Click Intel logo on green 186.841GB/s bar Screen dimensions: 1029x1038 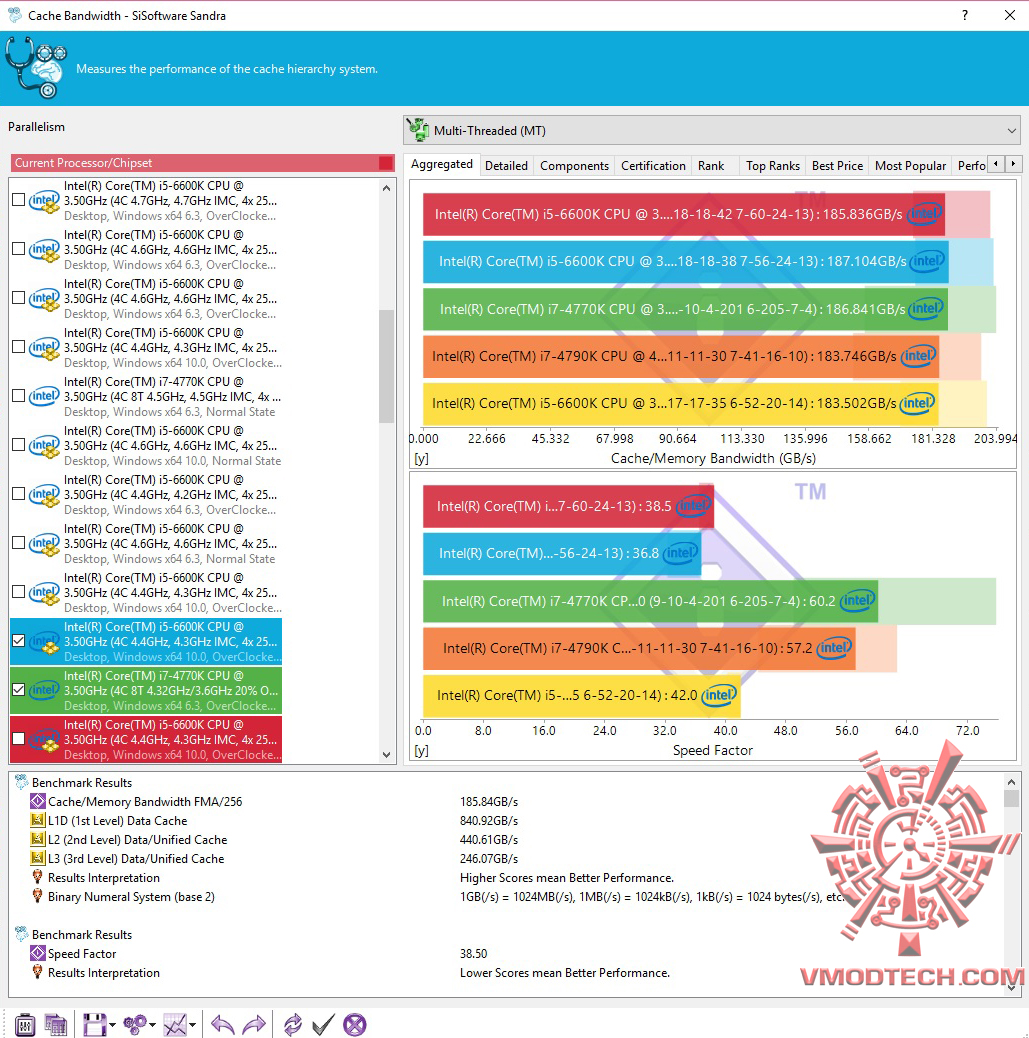tap(926, 308)
